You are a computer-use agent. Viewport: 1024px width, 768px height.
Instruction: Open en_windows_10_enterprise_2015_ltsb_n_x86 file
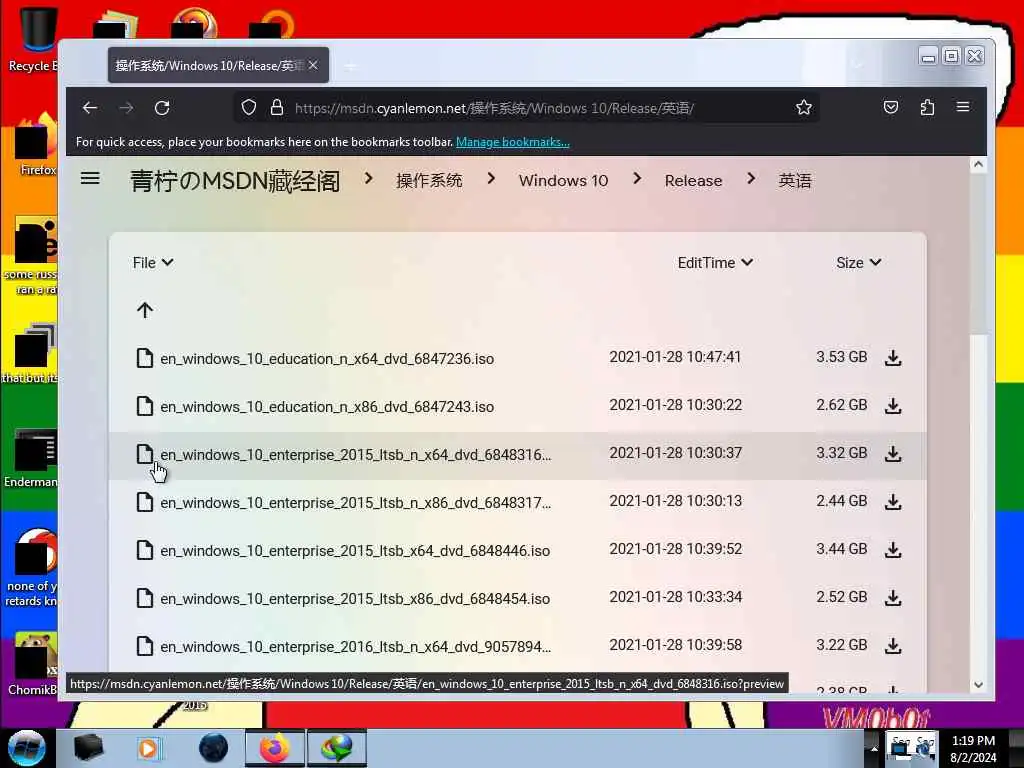tap(356, 502)
